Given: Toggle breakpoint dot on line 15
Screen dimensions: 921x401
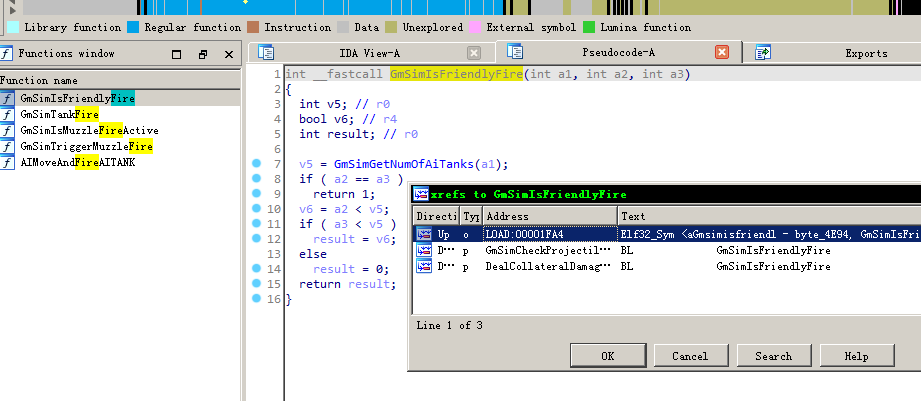Looking at the screenshot, I should point(256,283).
